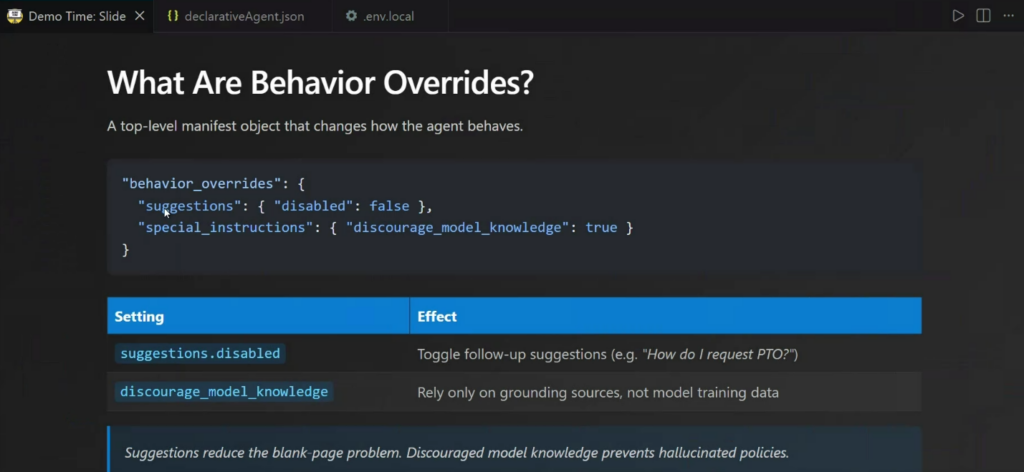The image size is (1024, 472).
Task: Click the subtitle "A top-level manifest object that changes how the agent behaves."
Action: click(x=315, y=126)
